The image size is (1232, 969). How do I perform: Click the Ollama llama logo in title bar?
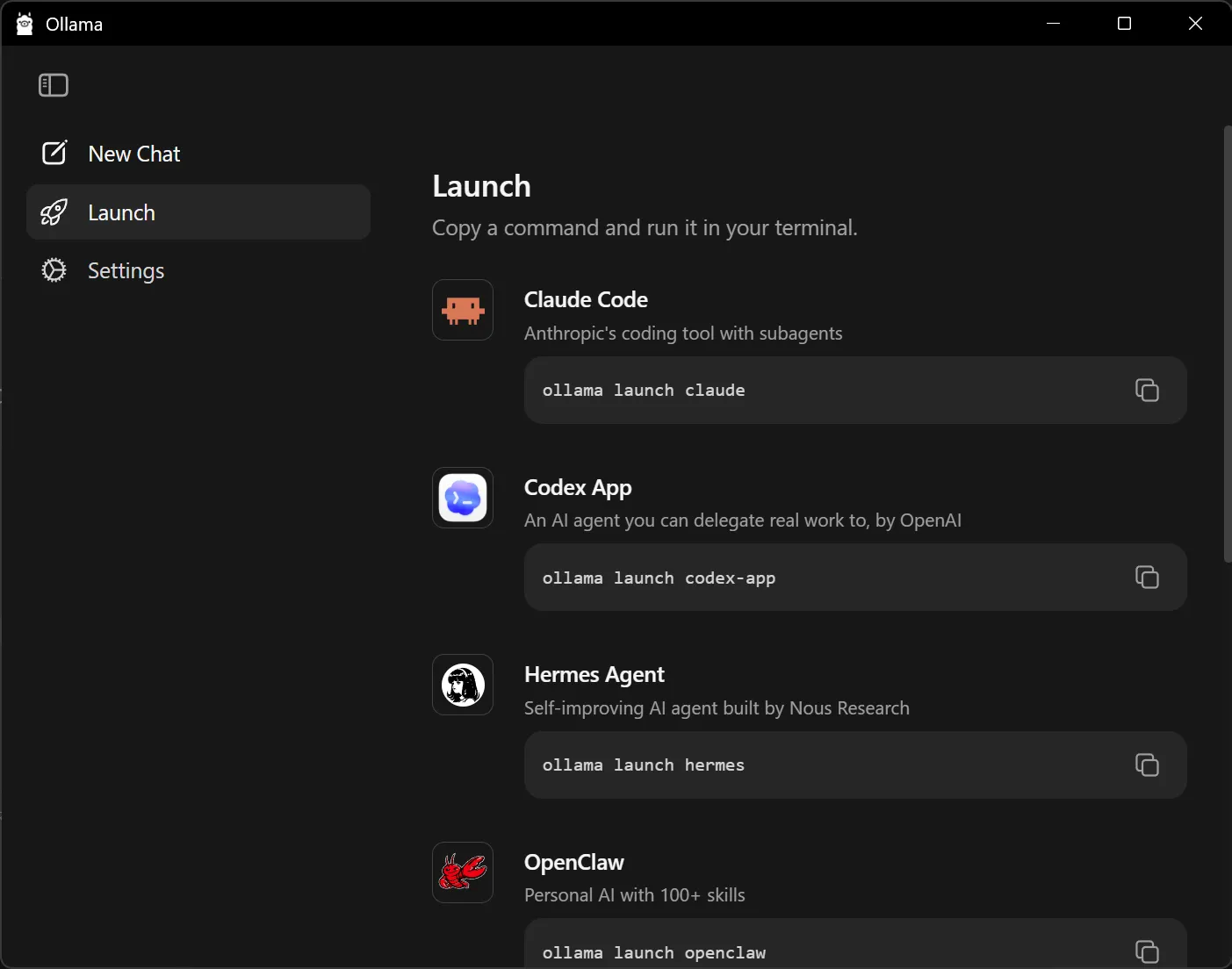click(25, 24)
